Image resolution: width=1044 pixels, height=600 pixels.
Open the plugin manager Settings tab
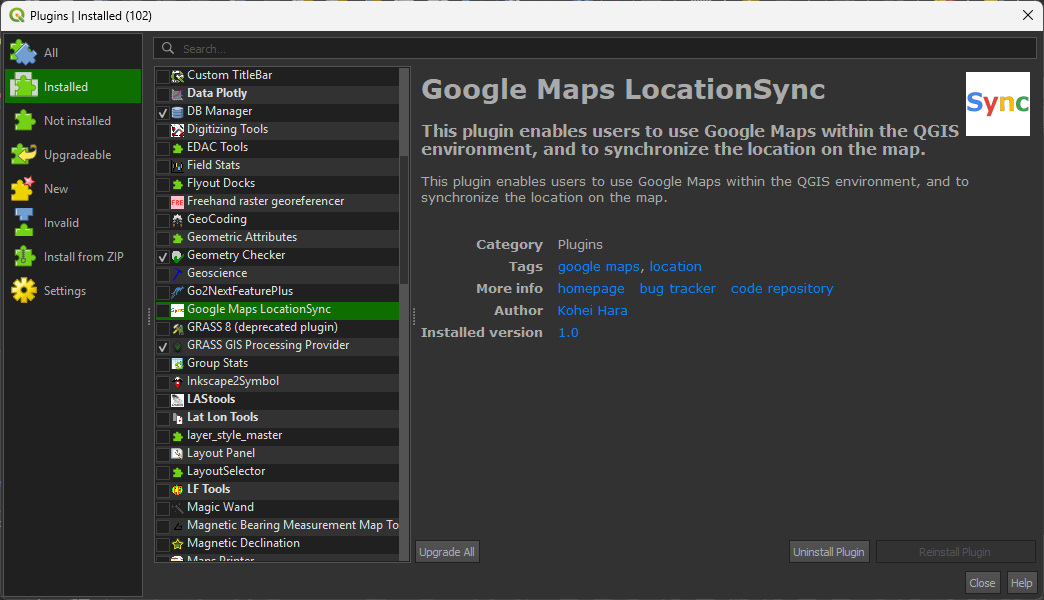73,290
